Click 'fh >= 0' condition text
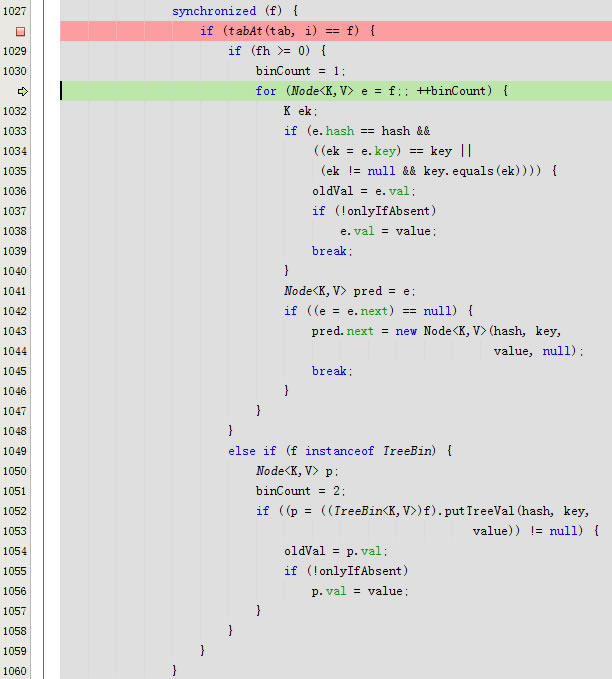Screen dimensions: 612x679 pos(280,51)
